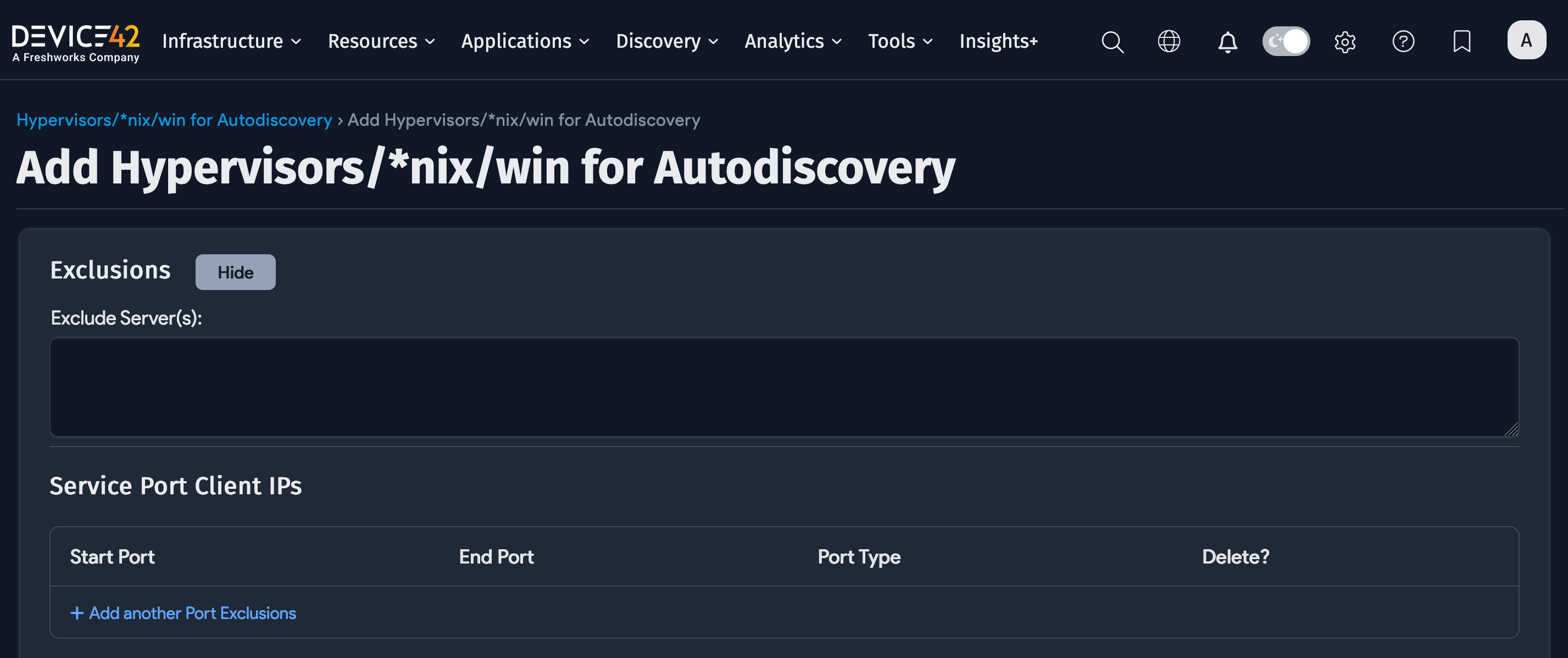Open the bookmark icon
1568x658 pixels.
[x=1461, y=41]
